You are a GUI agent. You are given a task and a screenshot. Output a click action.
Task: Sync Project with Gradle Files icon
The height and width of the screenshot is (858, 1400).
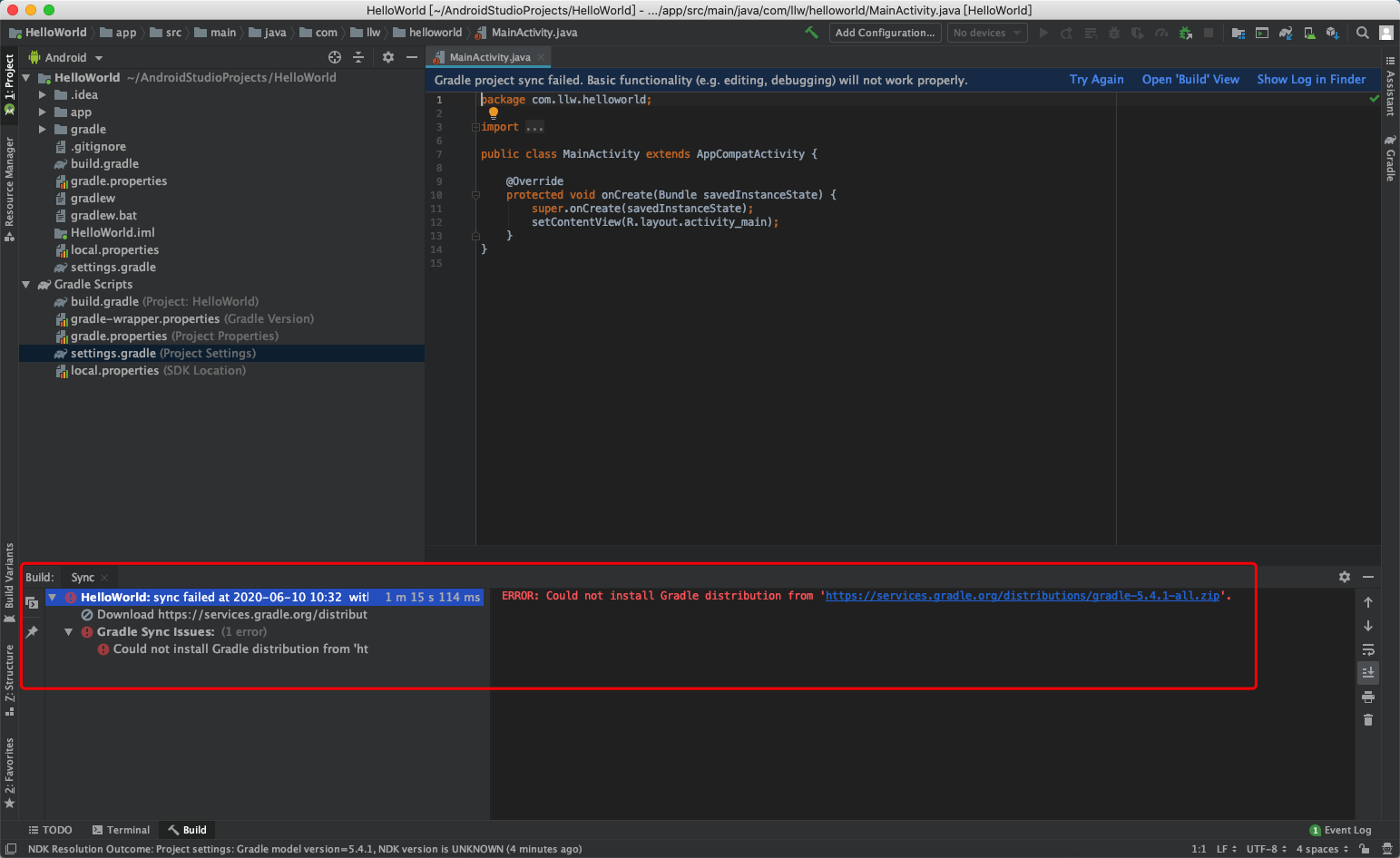(1286, 33)
